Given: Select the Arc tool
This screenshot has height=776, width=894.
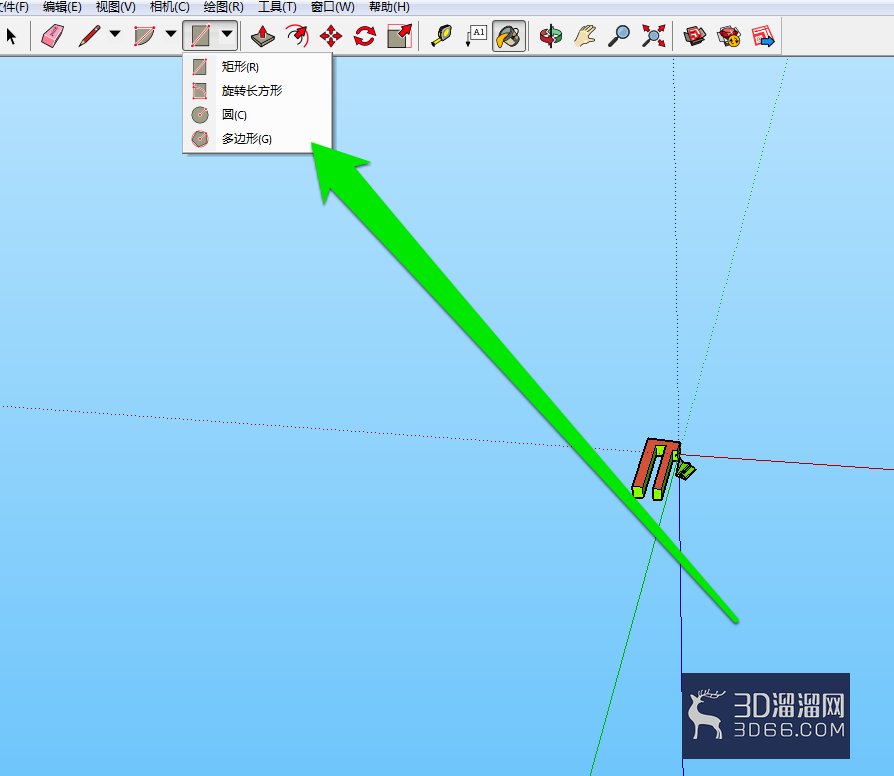Looking at the screenshot, I should tap(144, 36).
